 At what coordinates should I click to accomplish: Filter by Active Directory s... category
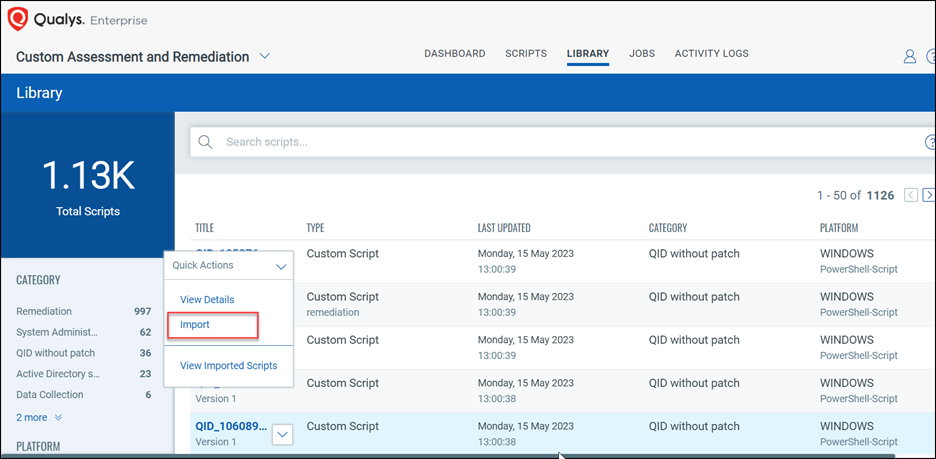(x=58, y=374)
